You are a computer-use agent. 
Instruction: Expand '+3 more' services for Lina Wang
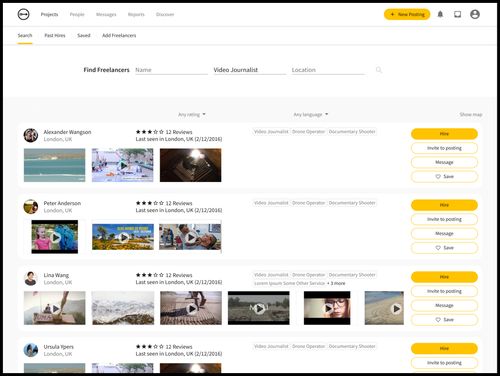tap(336, 283)
